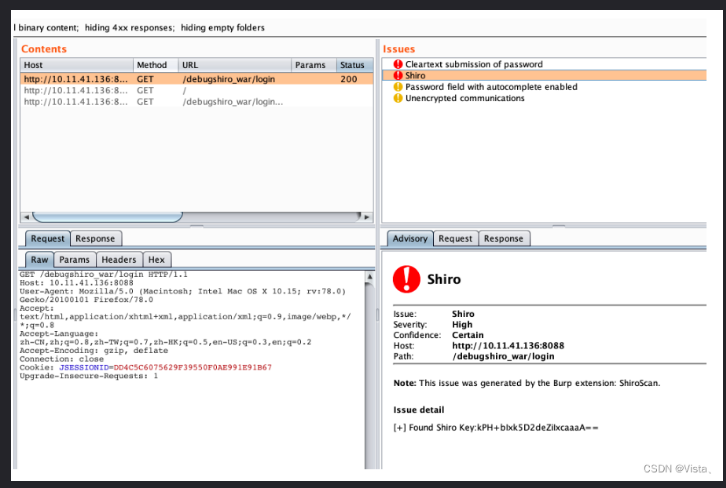Click the Severity value High
Image resolution: width=726 pixels, height=488 pixels.
pos(462,325)
